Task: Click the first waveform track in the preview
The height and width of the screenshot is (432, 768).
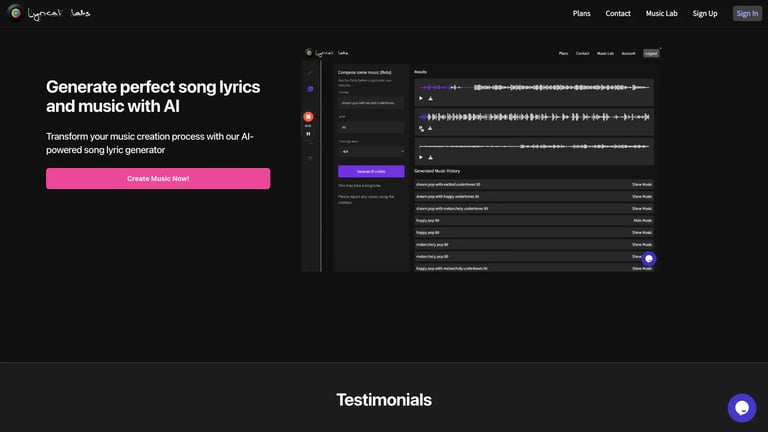Action: click(534, 87)
